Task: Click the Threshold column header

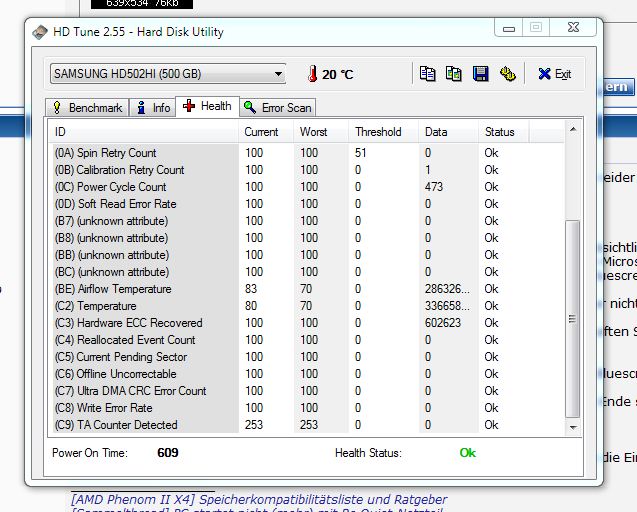Action: pos(383,132)
